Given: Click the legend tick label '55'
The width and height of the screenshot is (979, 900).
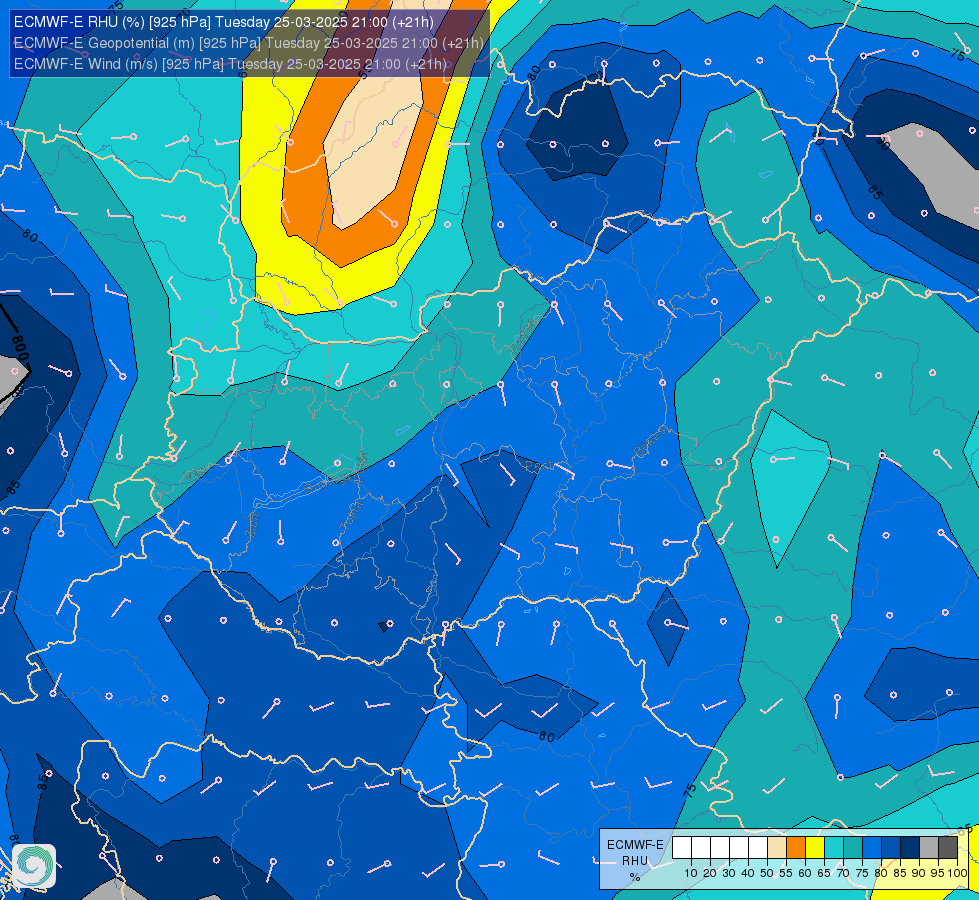Looking at the screenshot, I should click(x=786, y=873).
